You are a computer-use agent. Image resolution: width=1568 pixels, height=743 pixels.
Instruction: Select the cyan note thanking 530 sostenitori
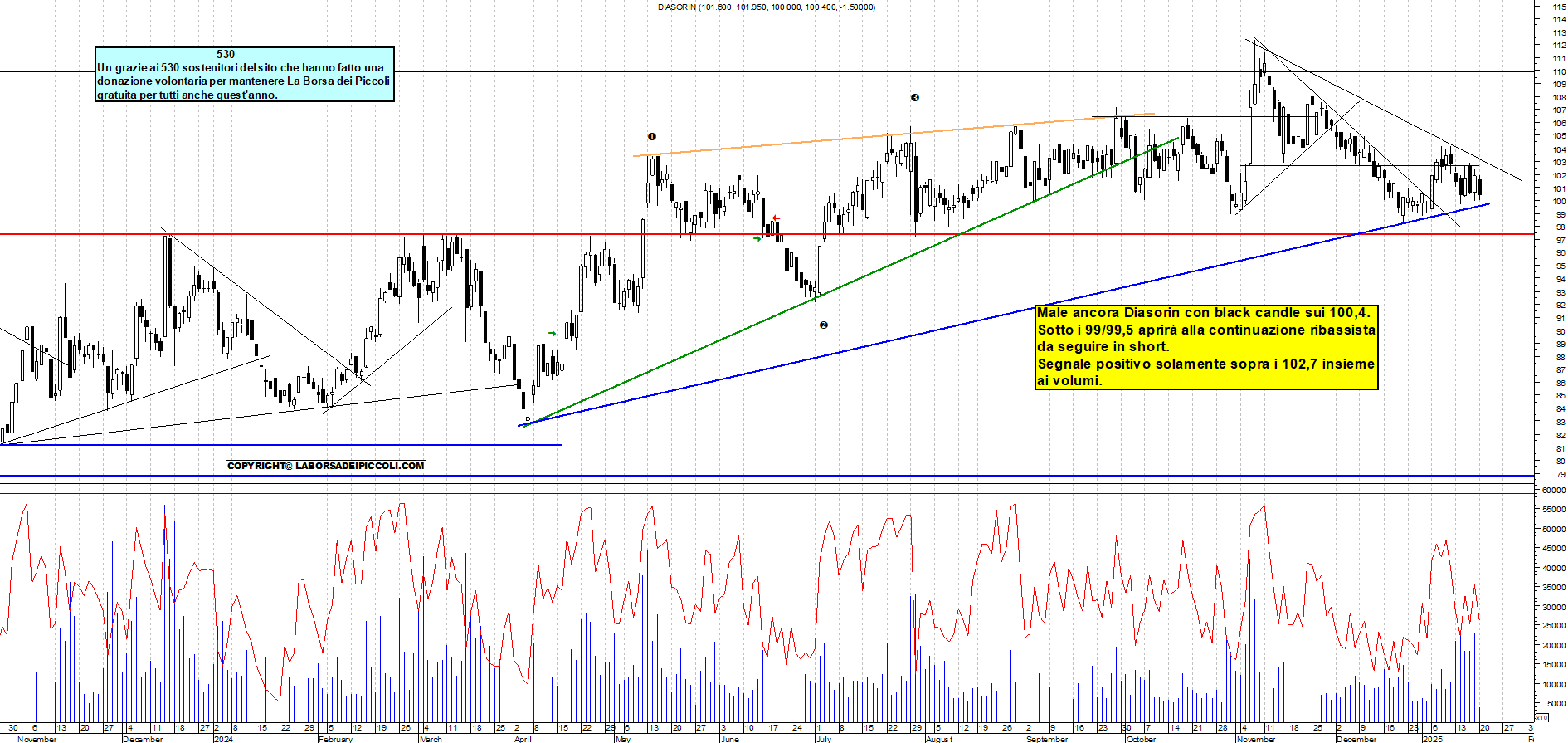pyautogui.click(x=245, y=75)
